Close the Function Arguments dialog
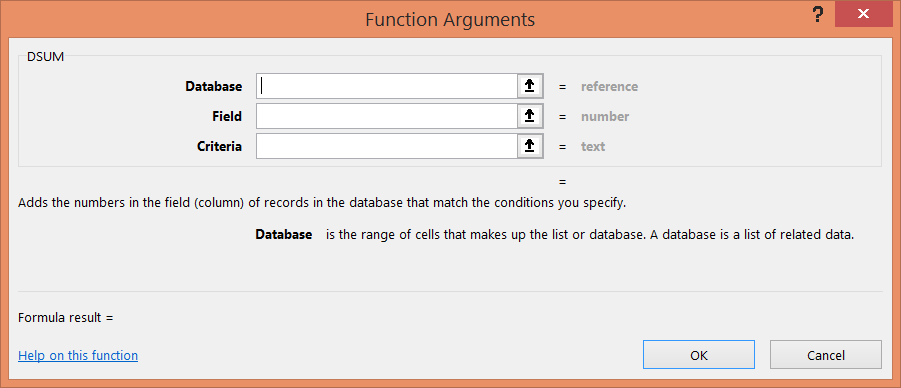Image resolution: width=901 pixels, height=388 pixels. (x=863, y=14)
